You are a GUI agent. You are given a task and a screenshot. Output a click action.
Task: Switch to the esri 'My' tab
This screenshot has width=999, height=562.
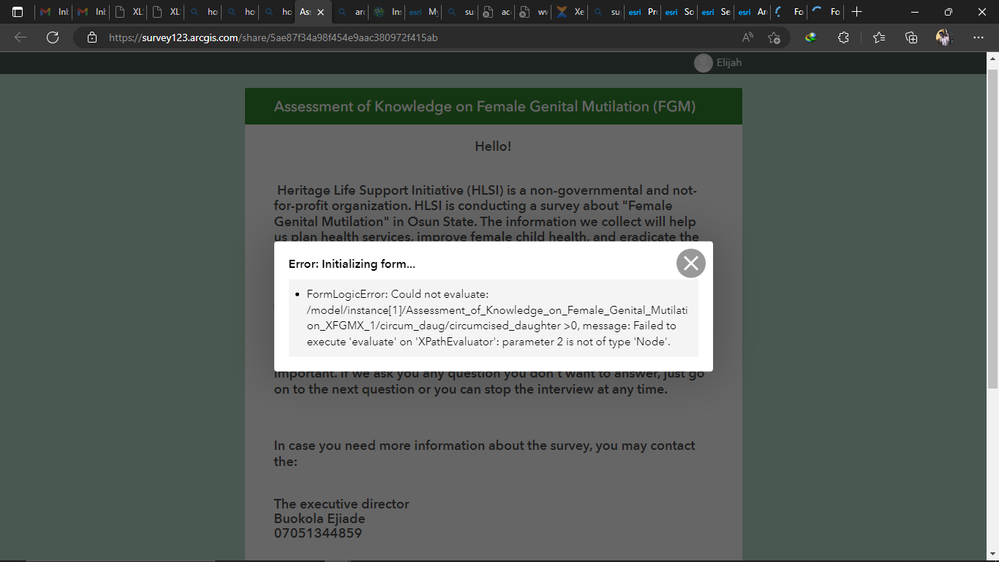point(424,11)
